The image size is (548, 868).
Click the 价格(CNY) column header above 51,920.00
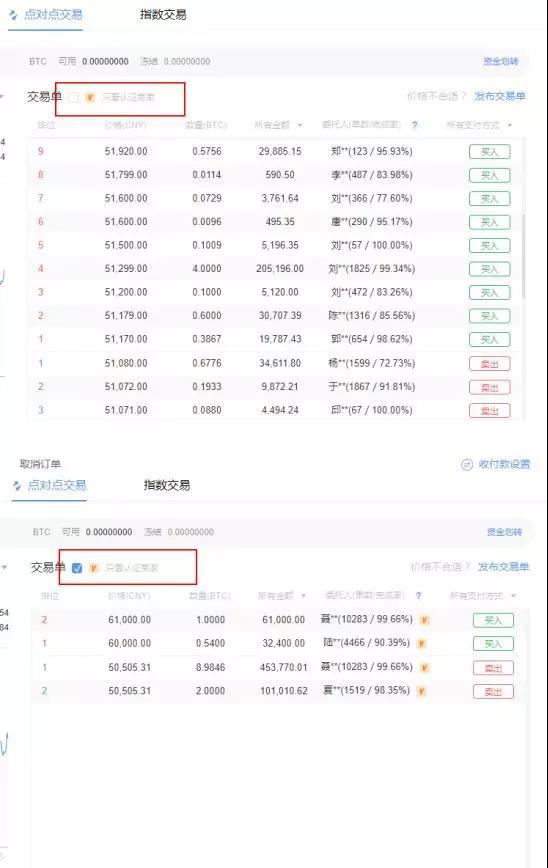[x=126, y=125]
